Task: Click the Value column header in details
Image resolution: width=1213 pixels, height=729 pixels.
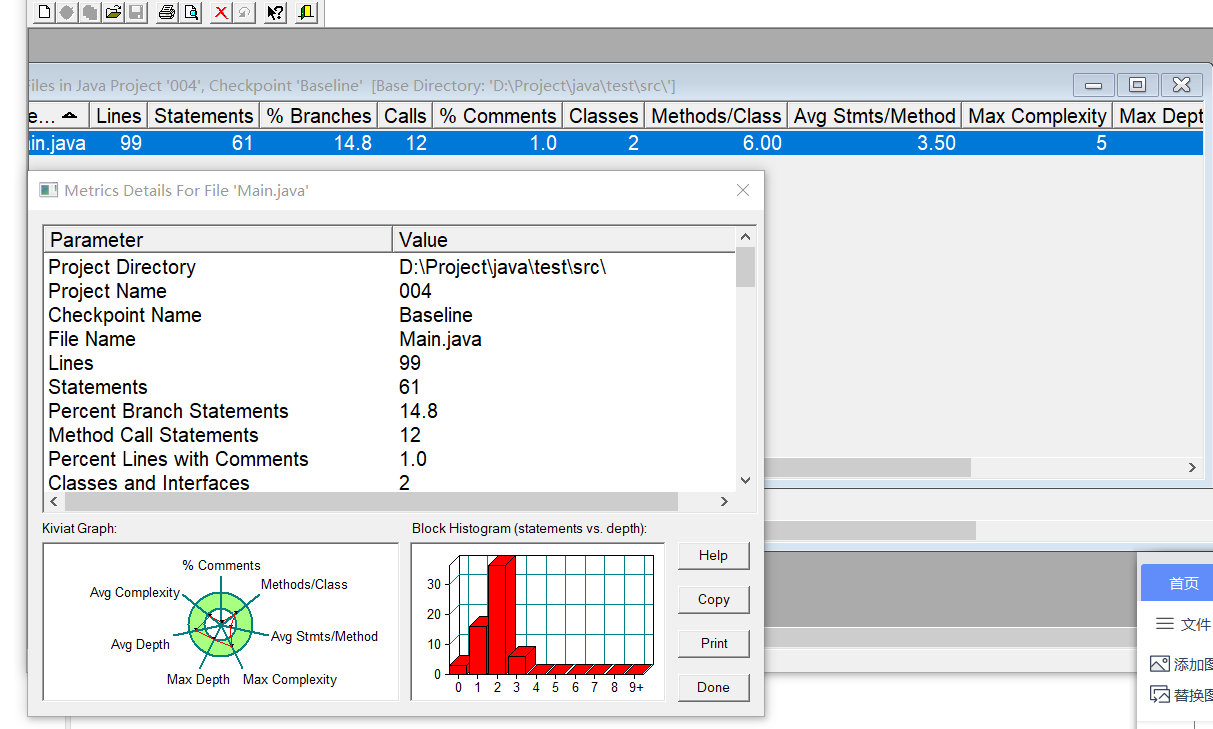Action: (564, 240)
